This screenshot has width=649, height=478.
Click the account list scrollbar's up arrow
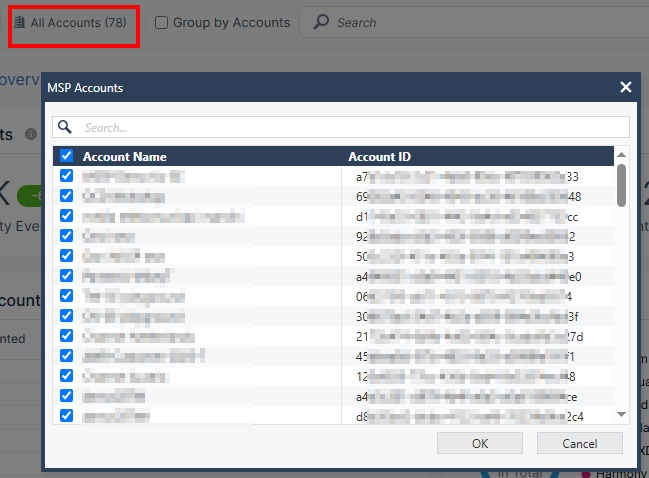pos(621,156)
